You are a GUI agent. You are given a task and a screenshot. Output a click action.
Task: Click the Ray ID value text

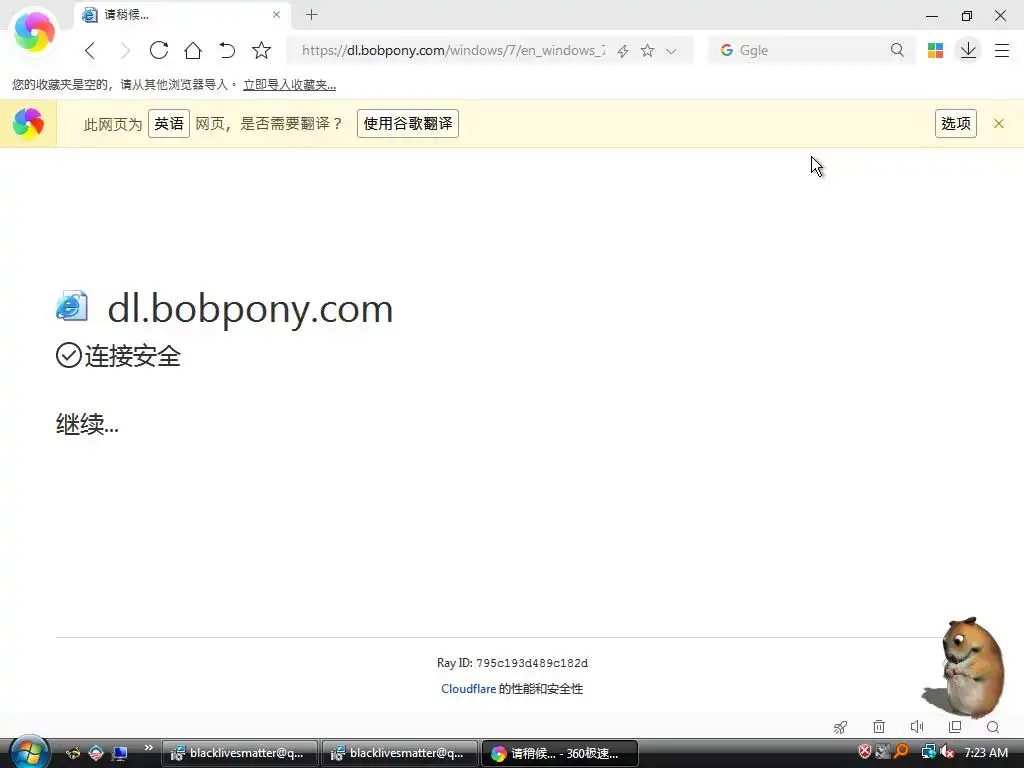(x=532, y=663)
